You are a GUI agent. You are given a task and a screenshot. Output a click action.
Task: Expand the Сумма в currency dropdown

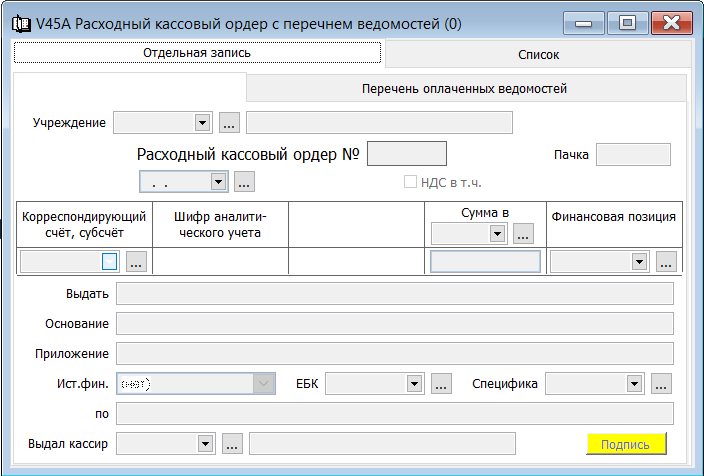[497, 234]
